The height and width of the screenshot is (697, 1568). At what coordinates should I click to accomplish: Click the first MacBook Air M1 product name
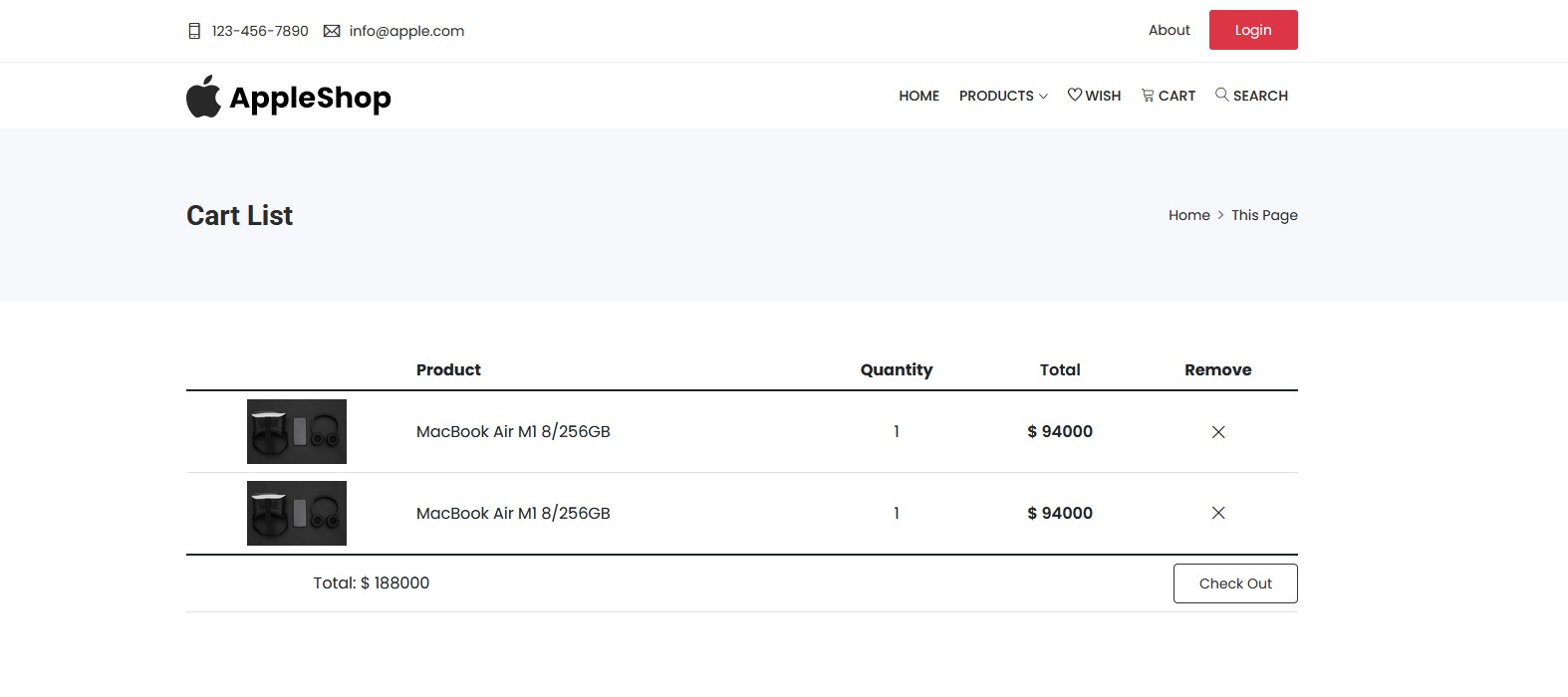(x=513, y=432)
